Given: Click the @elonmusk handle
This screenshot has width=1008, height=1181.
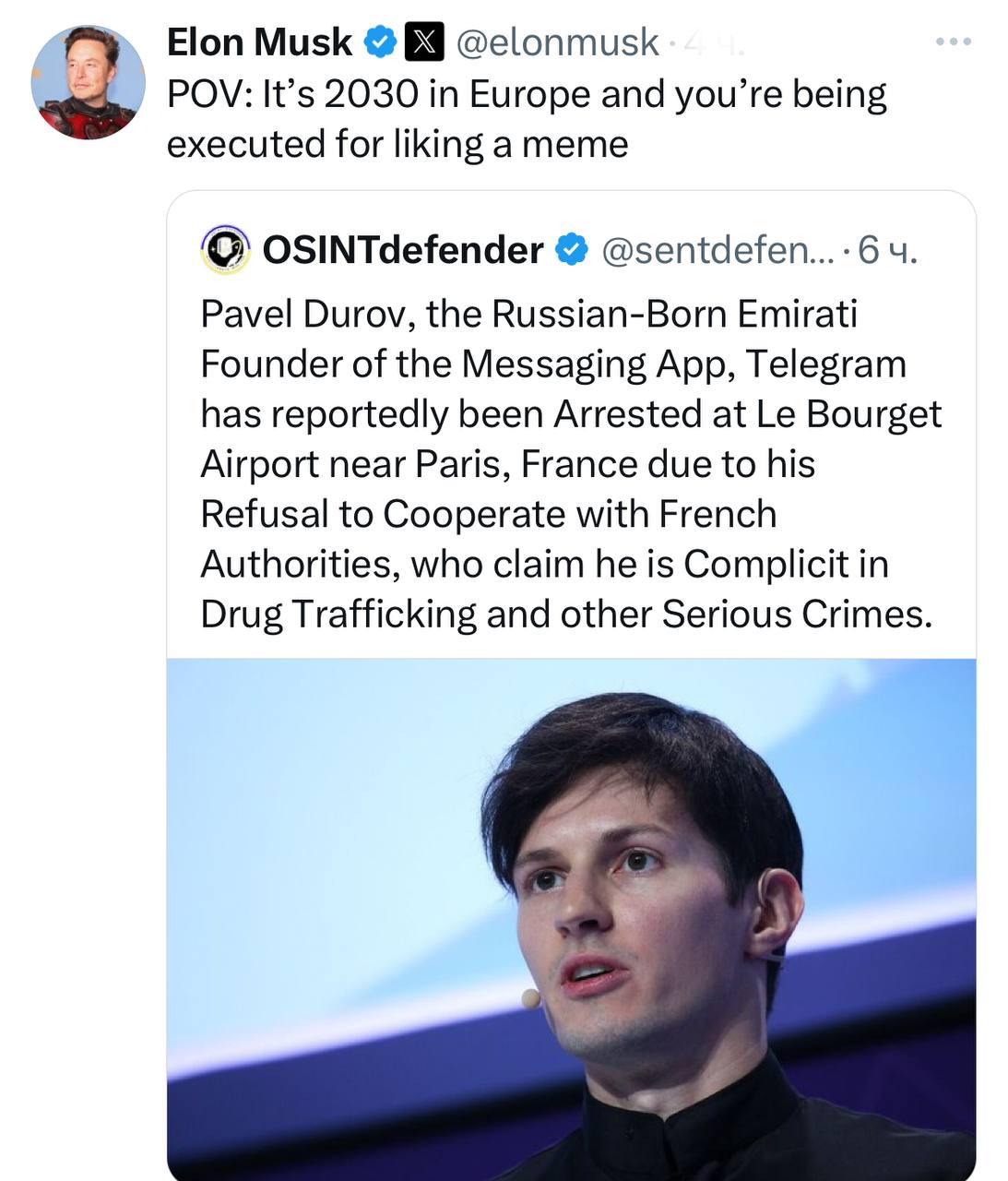Looking at the screenshot, I should click(556, 42).
